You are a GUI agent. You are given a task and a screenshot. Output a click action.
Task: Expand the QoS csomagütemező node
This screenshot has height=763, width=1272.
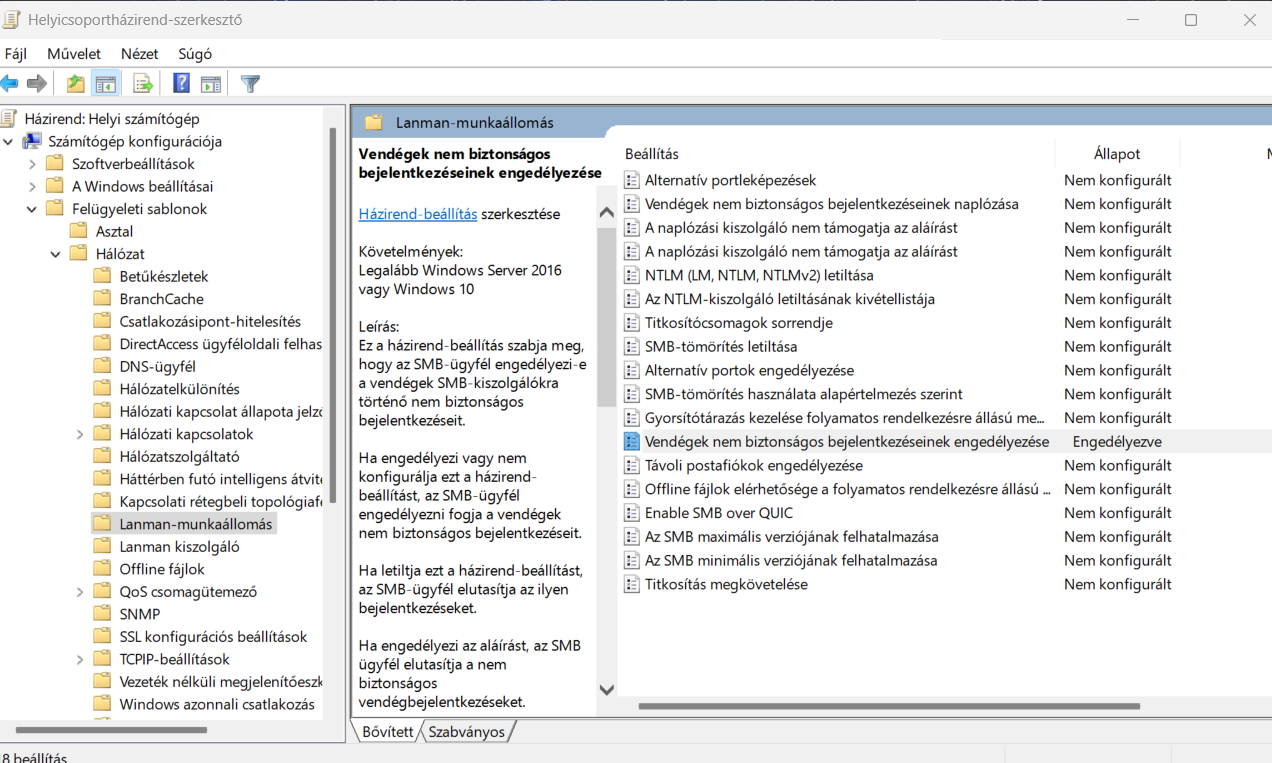(x=80, y=592)
